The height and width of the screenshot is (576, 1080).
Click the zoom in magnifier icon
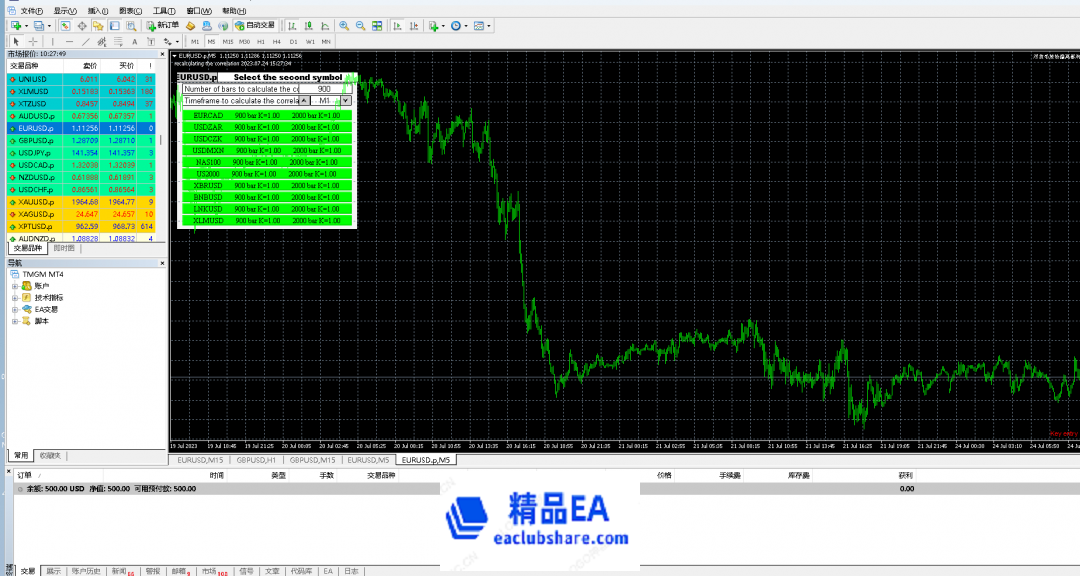344,25
